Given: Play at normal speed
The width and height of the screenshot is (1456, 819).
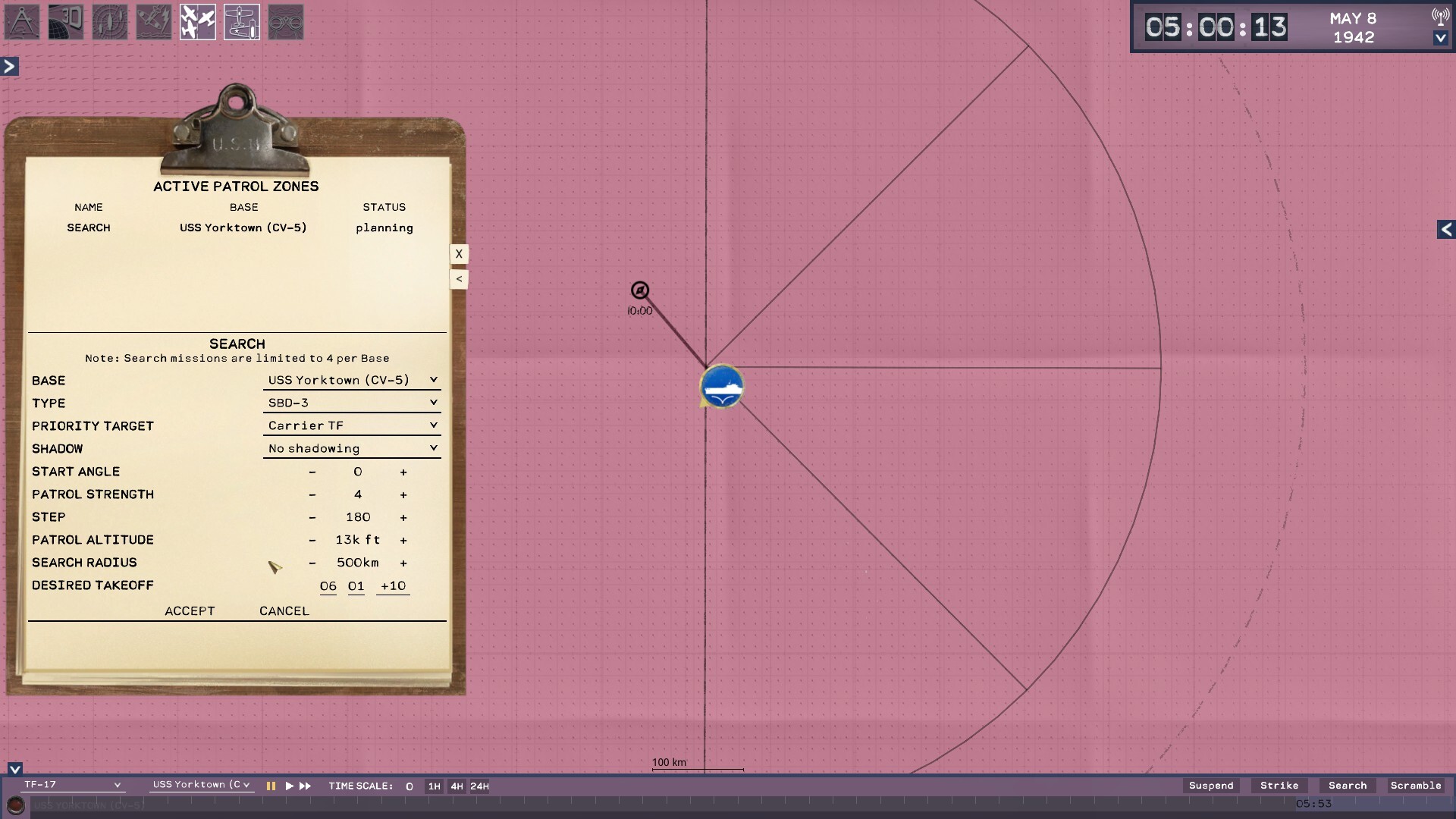Looking at the screenshot, I should coord(289,786).
